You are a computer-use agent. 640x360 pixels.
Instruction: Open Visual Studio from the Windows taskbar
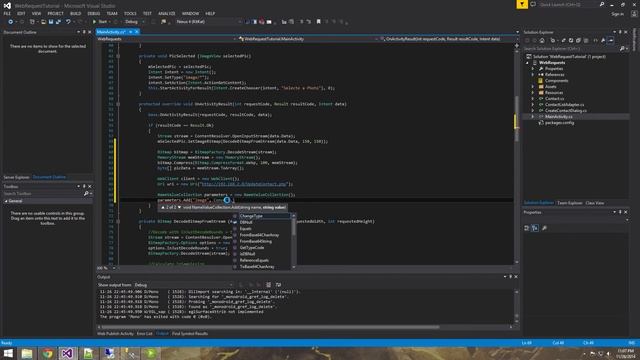(68, 353)
